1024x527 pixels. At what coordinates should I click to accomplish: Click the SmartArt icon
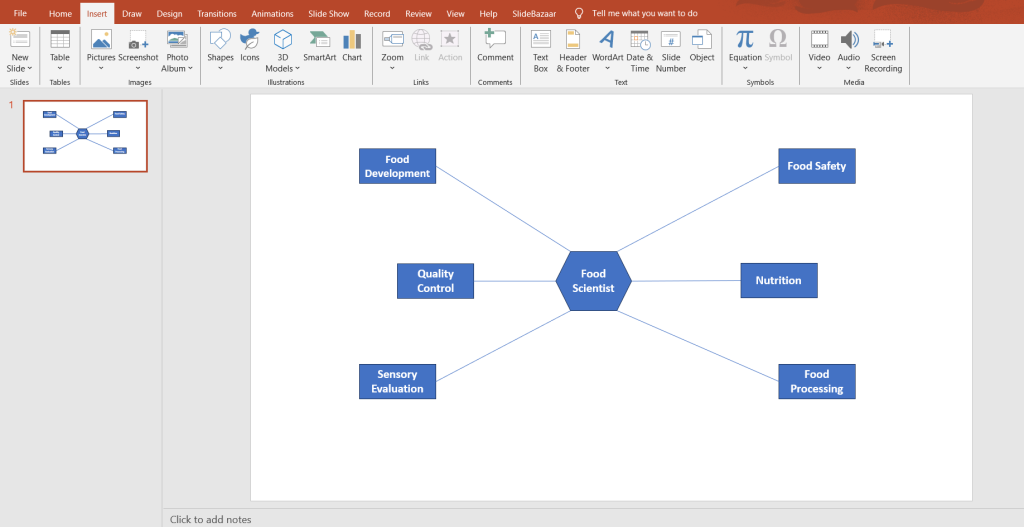(319, 40)
